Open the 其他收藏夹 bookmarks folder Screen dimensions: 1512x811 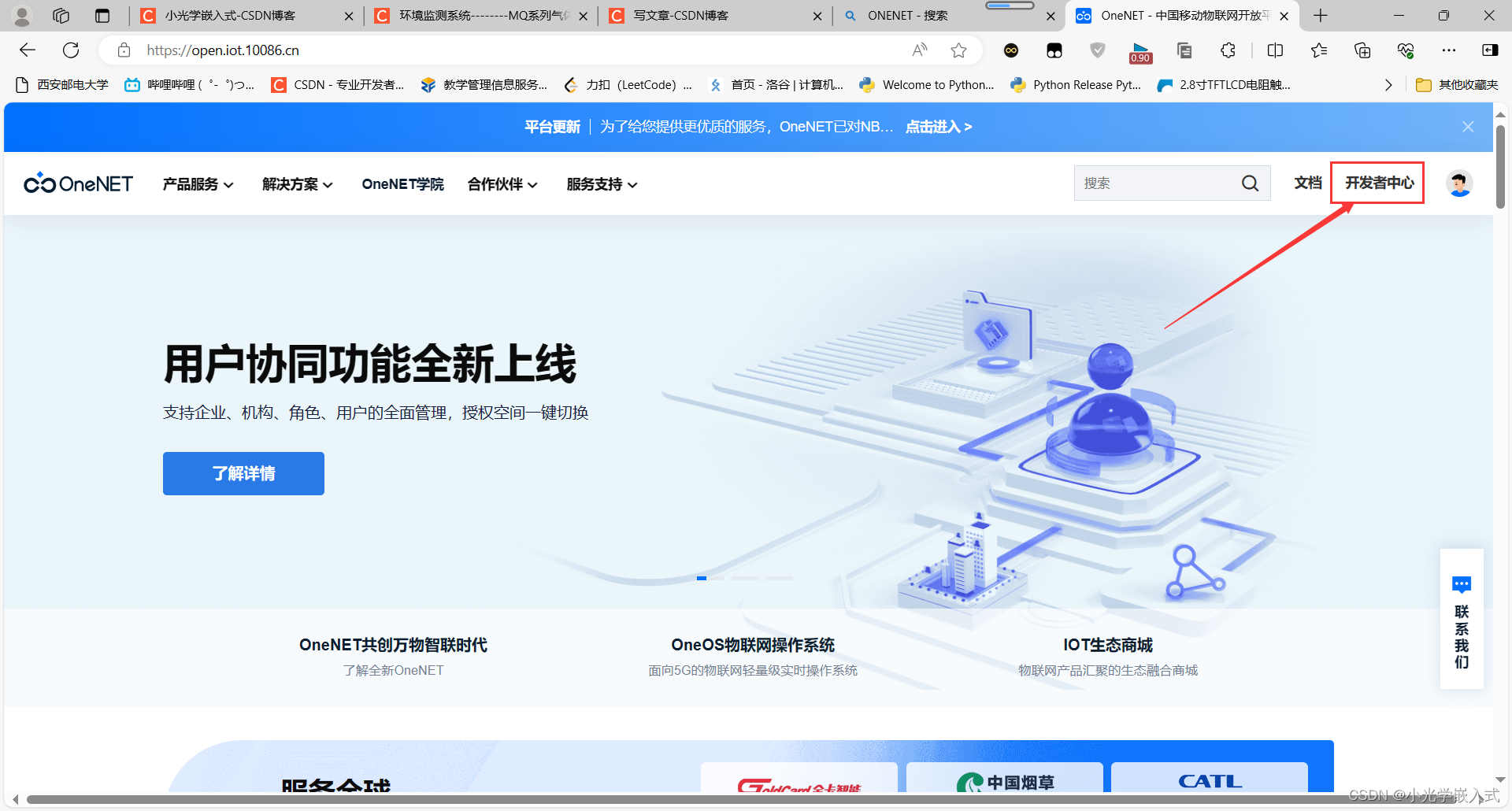(x=1457, y=85)
